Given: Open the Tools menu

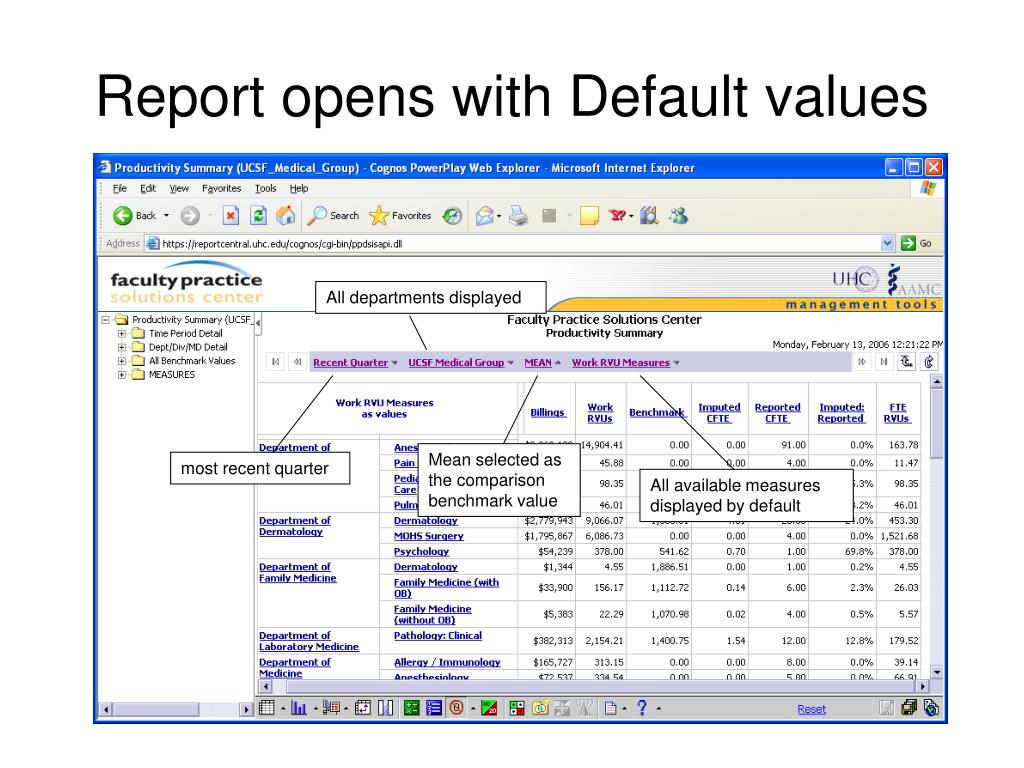Looking at the screenshot, I should pyautogui.click(x=265, y=189).
